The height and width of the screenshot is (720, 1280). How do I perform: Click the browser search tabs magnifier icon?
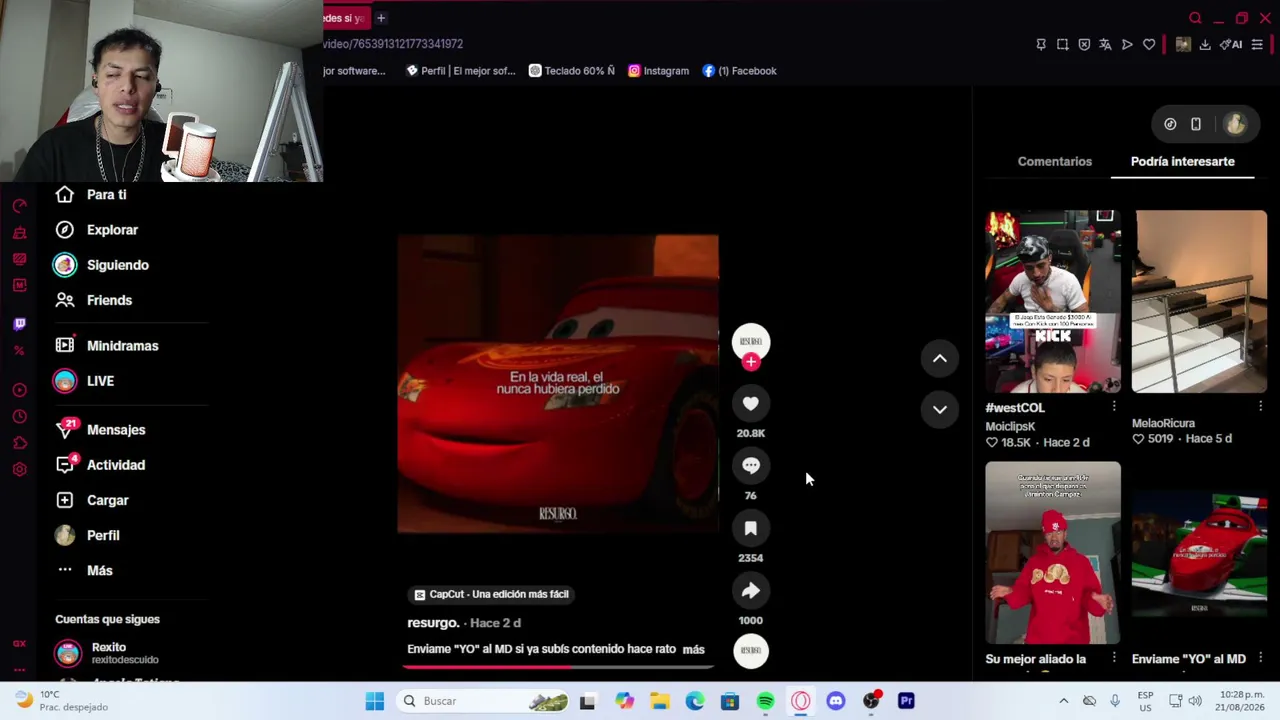click(x=1195, y=18)
